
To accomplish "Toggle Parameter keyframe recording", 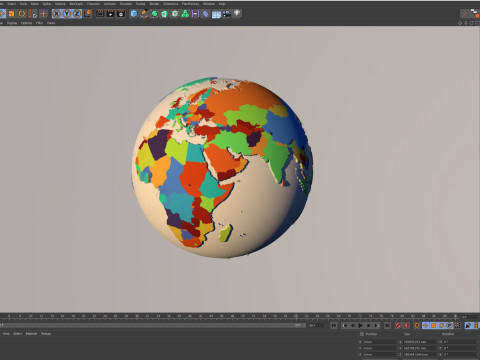I will click(x=449, y=325).
